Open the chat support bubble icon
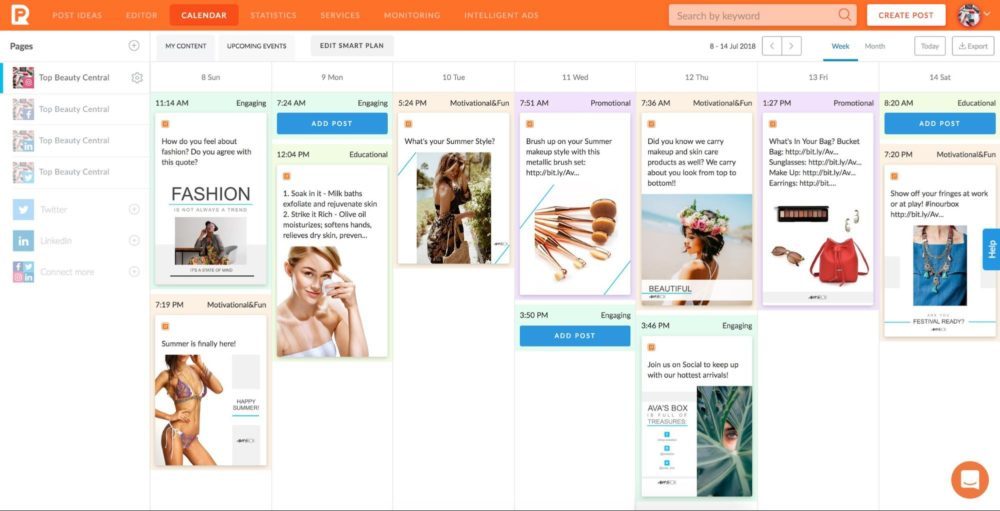 click(x=969, y=480)
